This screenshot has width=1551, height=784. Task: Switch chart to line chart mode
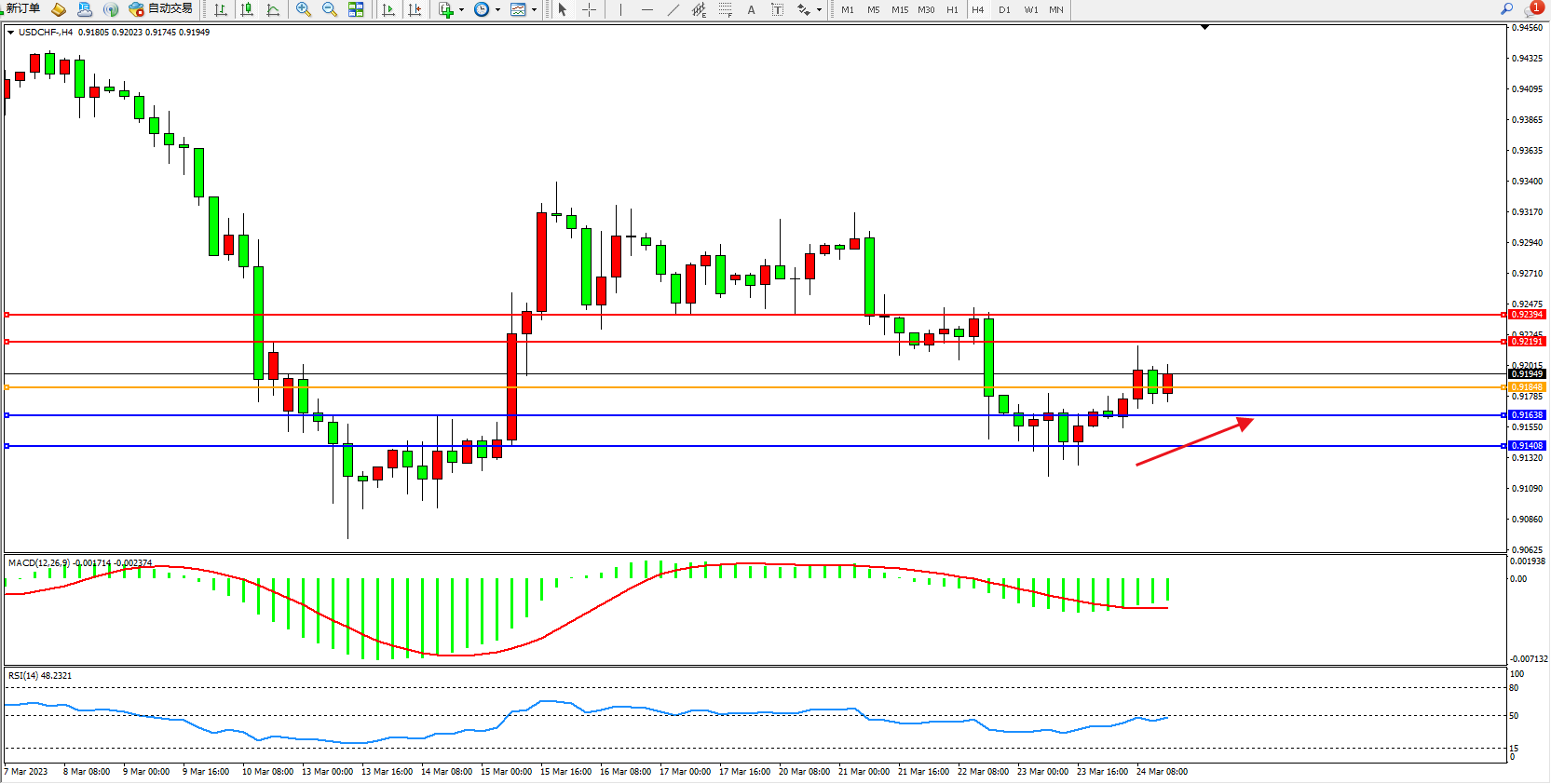tap(273, 9)
